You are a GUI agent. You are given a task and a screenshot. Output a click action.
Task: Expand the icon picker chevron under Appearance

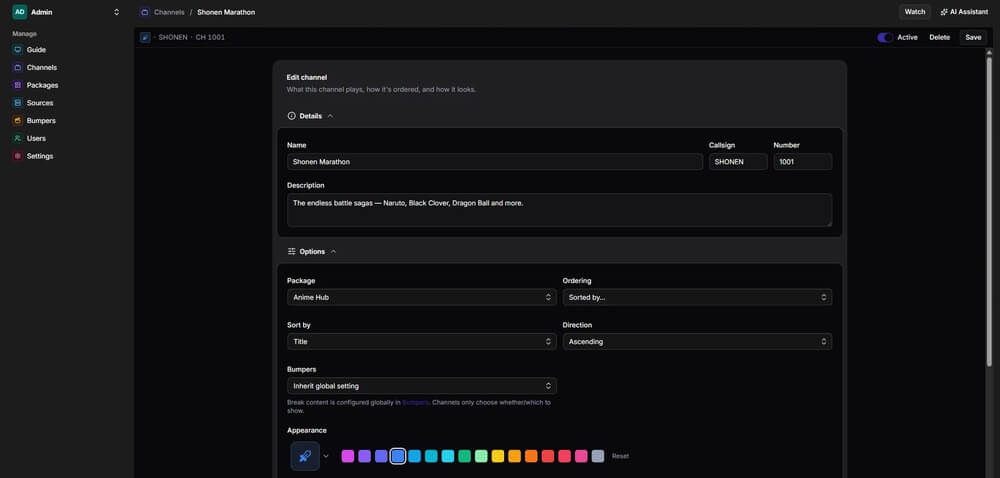coord(326,456)
